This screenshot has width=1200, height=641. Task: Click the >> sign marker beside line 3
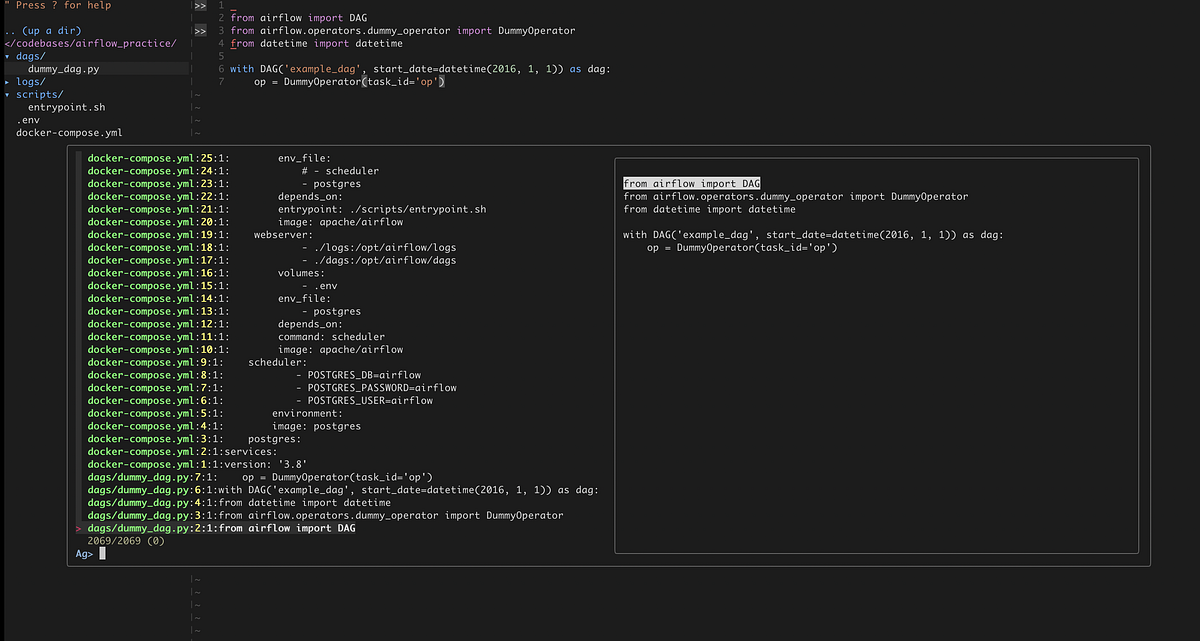pyautogui.click(x=199, y=30)
